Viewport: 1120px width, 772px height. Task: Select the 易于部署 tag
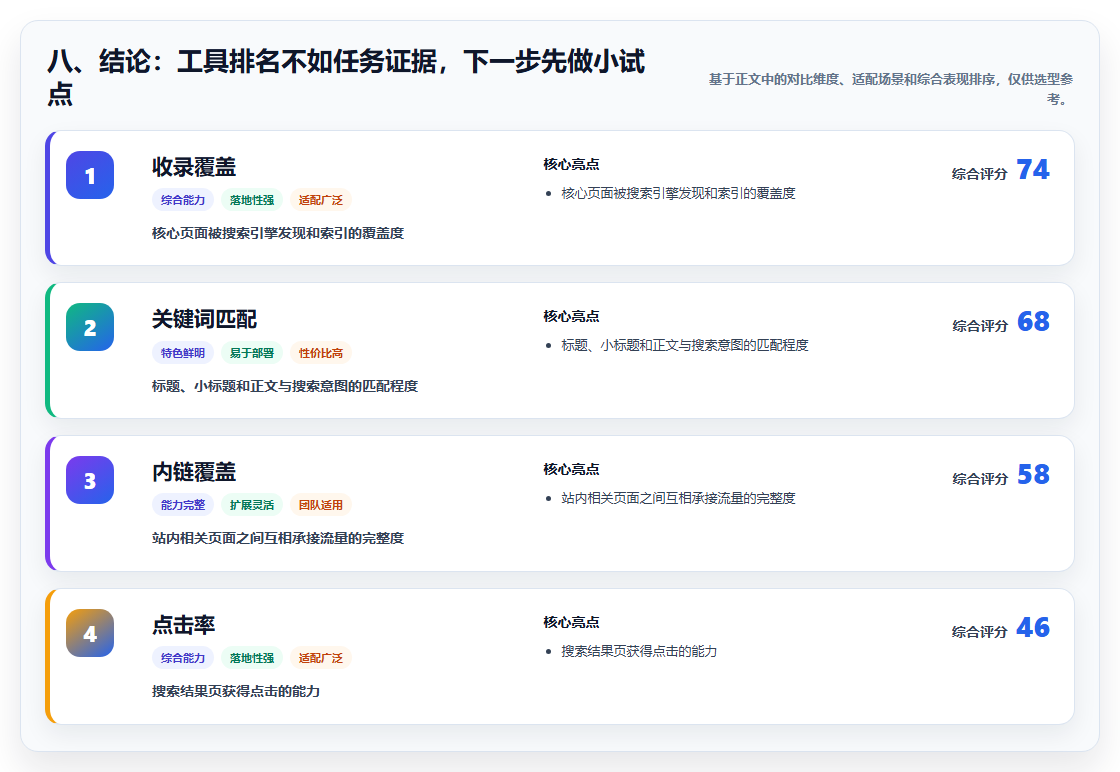pyautogui.click(x=252, y=353)
